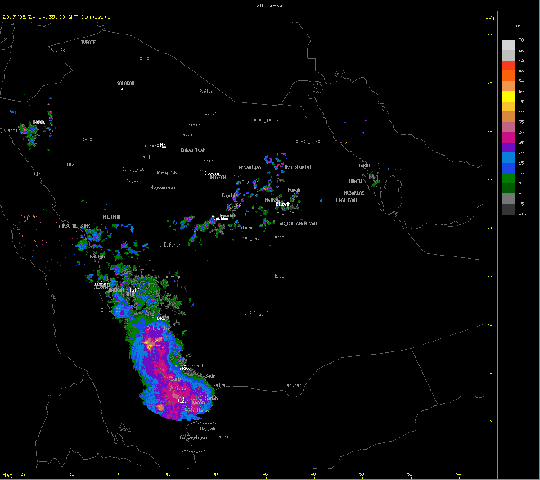Select the light blue legend swatch
This screenshot has width=540, height=480.
coord(508,158)
